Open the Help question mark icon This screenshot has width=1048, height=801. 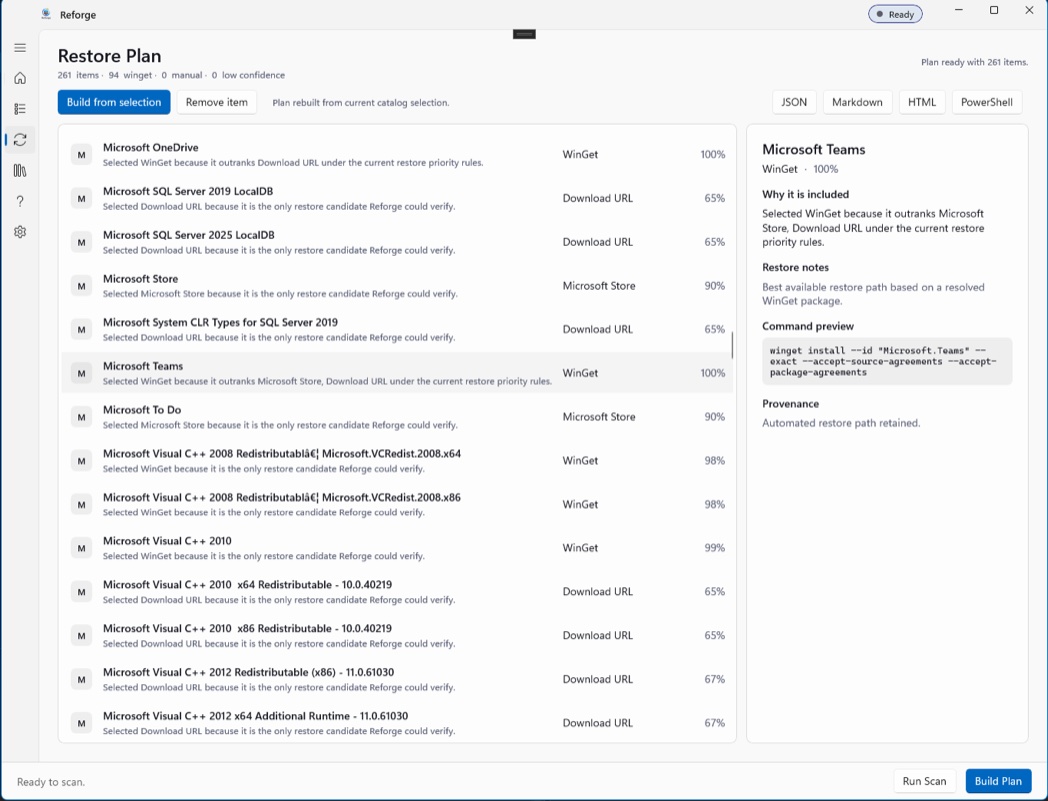click(20, 201)
